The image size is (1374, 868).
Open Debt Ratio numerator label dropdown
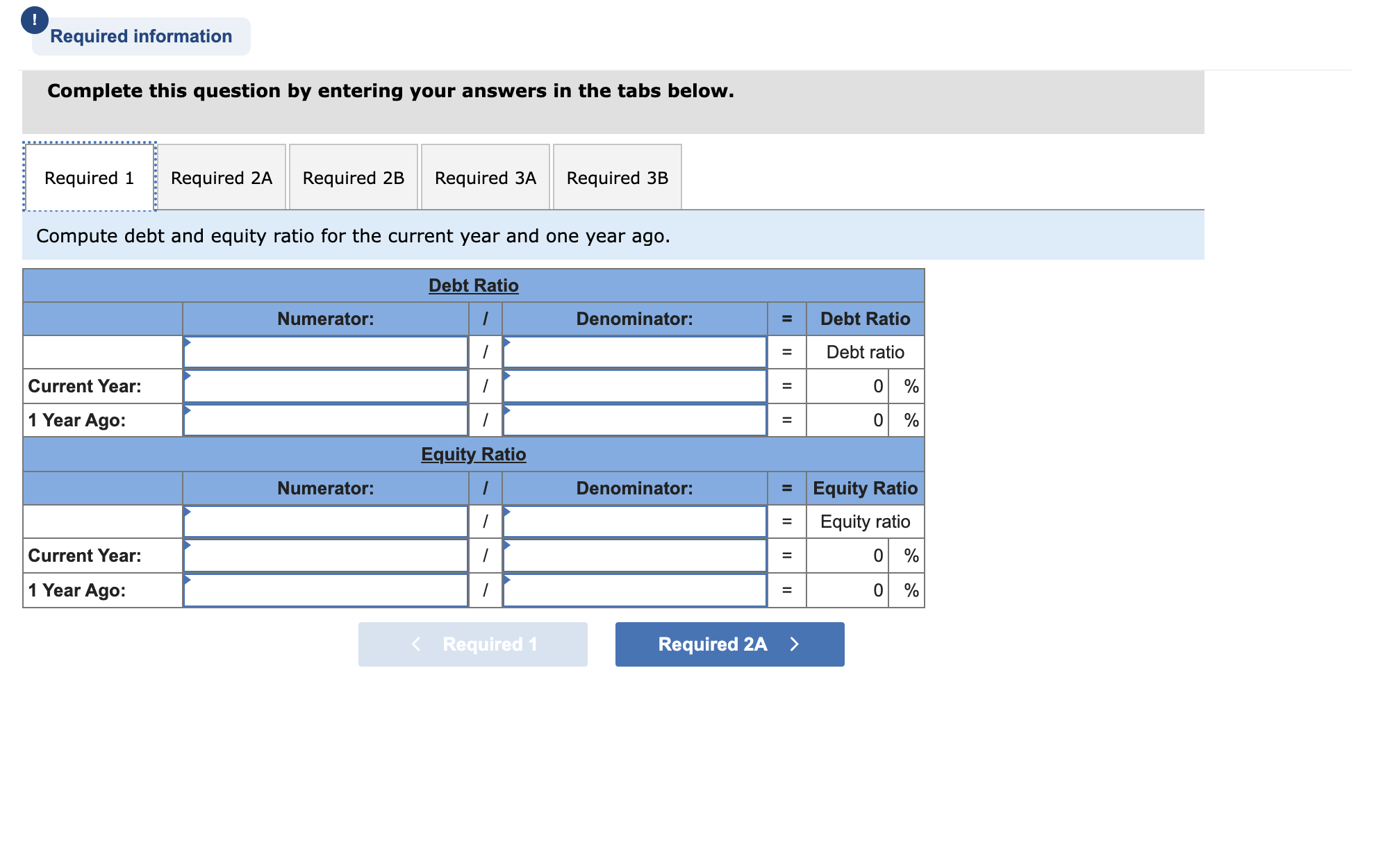pos(325,353)
